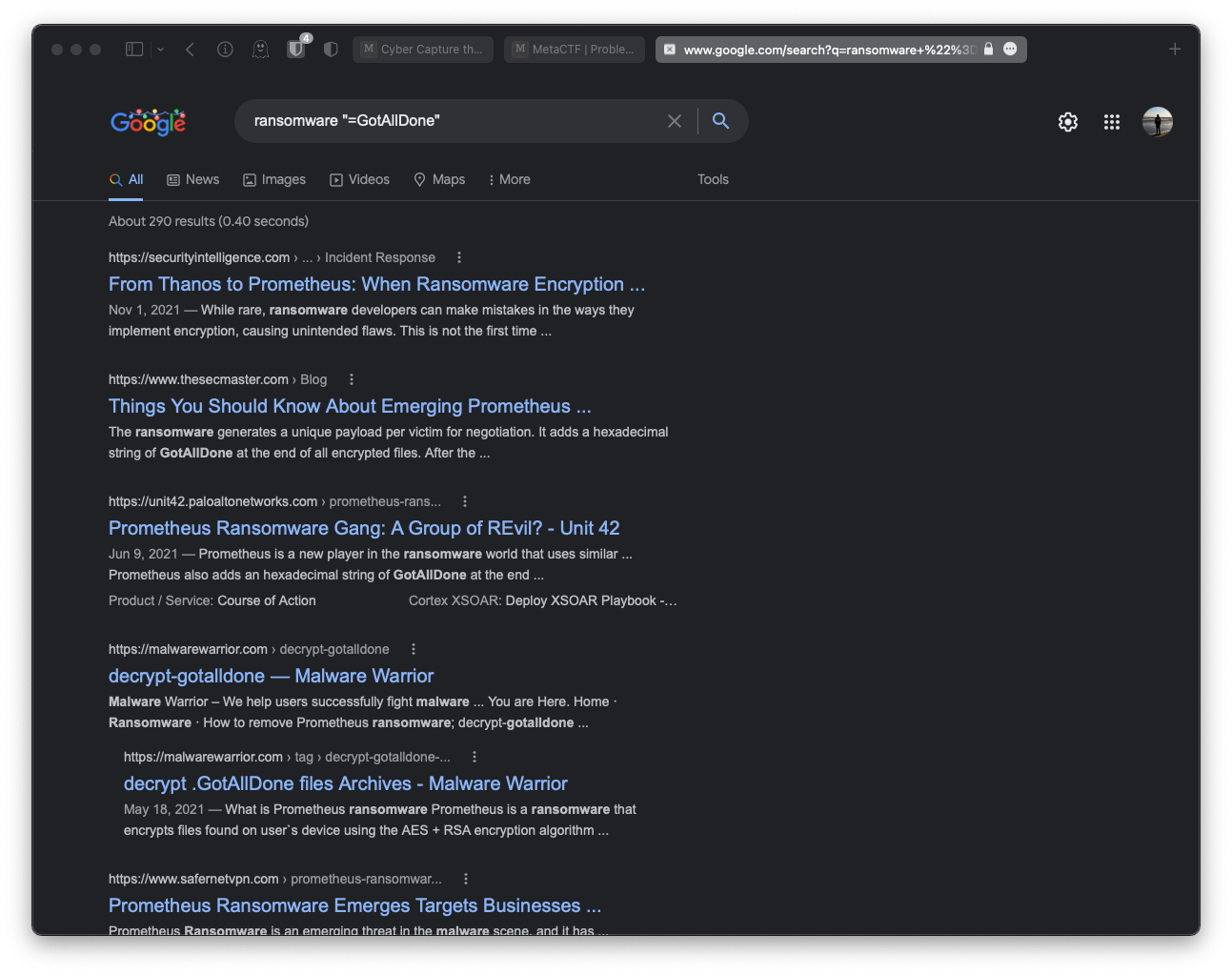This screenshot has width=1232, height=975.
Task: Open the address bar ellipsis menu
Action: click(1010, 49)
